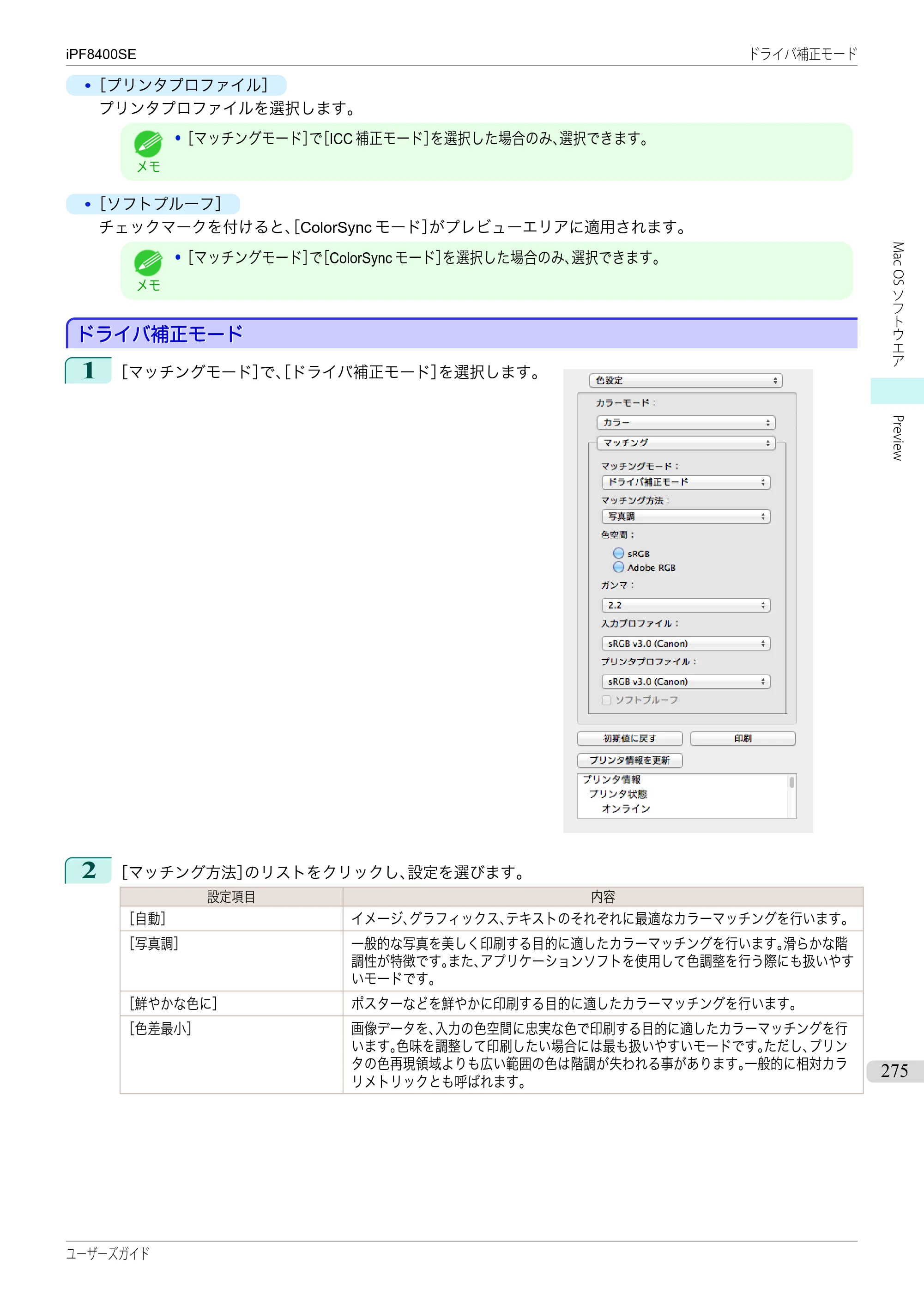Click the 内容 table header
Viewport: 924px width, 1307px height.
pyautogui.click(x=603, y=897)
